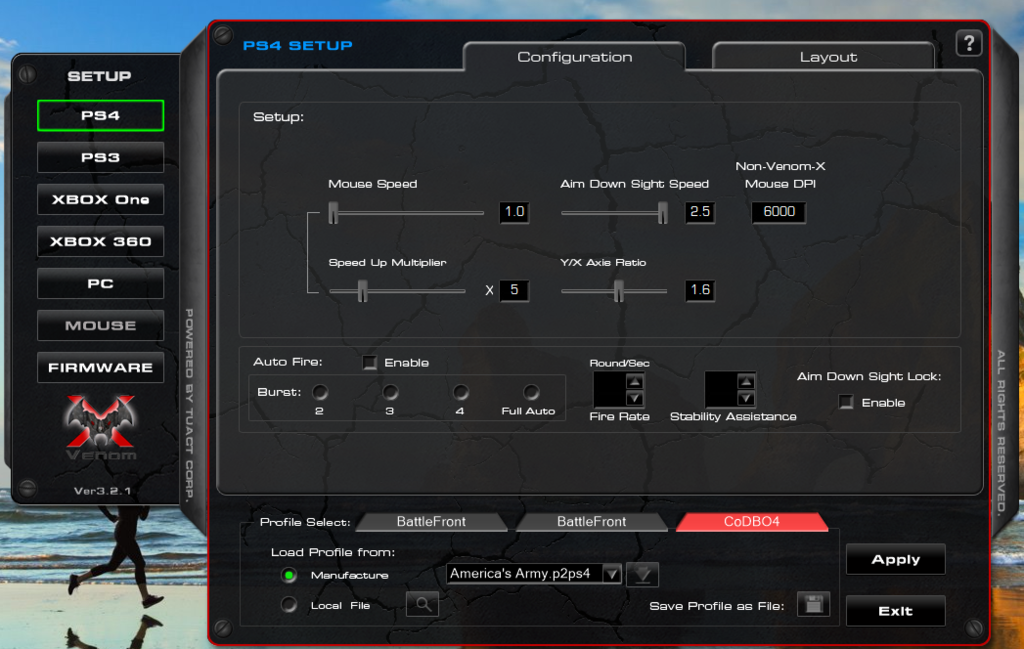Click the magnifier icon to browse local file
Image resolution: width=1024 pixels, height=649 pixels.
[x=423, y=604]
